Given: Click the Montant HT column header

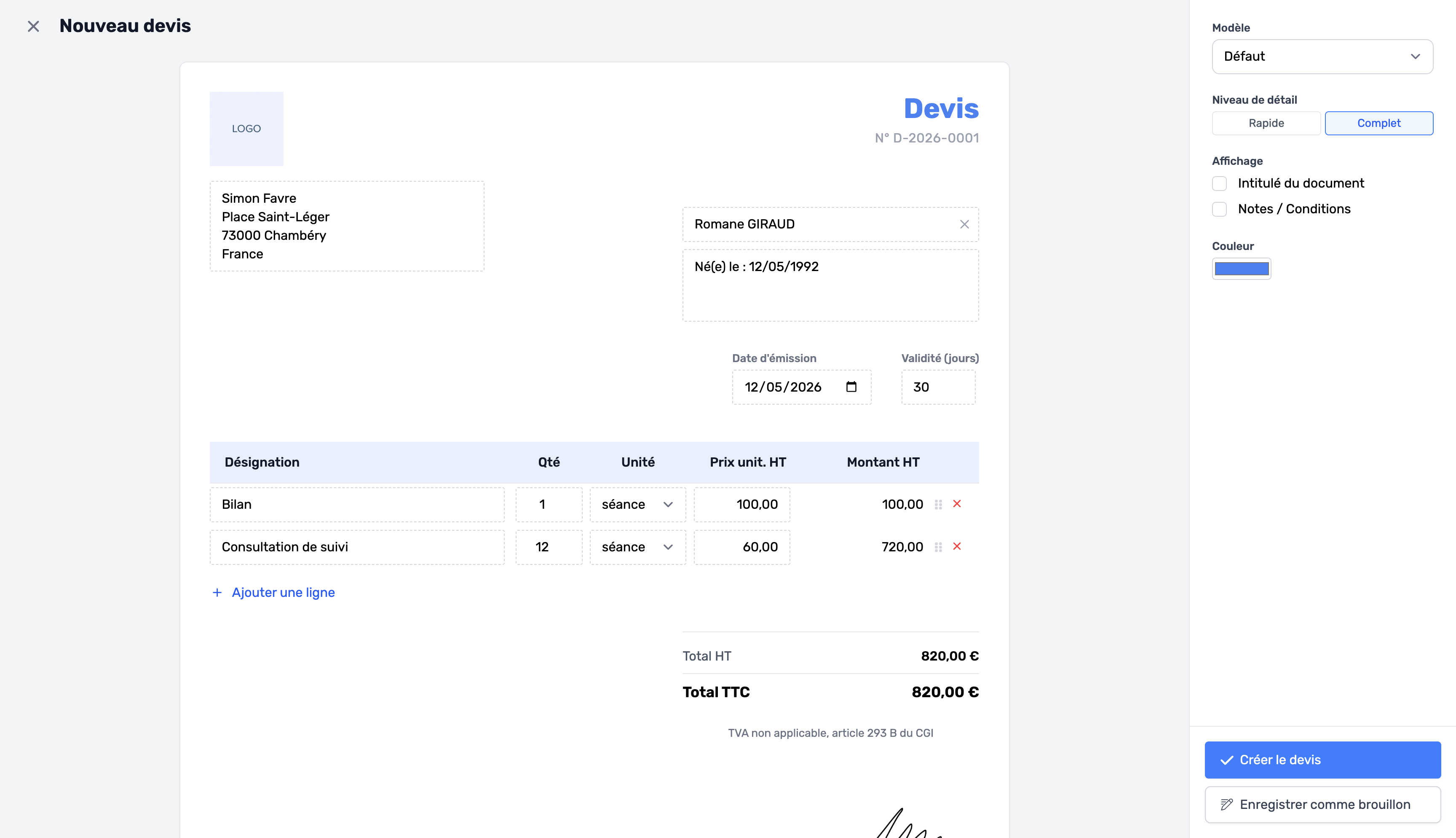Looking at the screenshot, I should tap(883, 462).
